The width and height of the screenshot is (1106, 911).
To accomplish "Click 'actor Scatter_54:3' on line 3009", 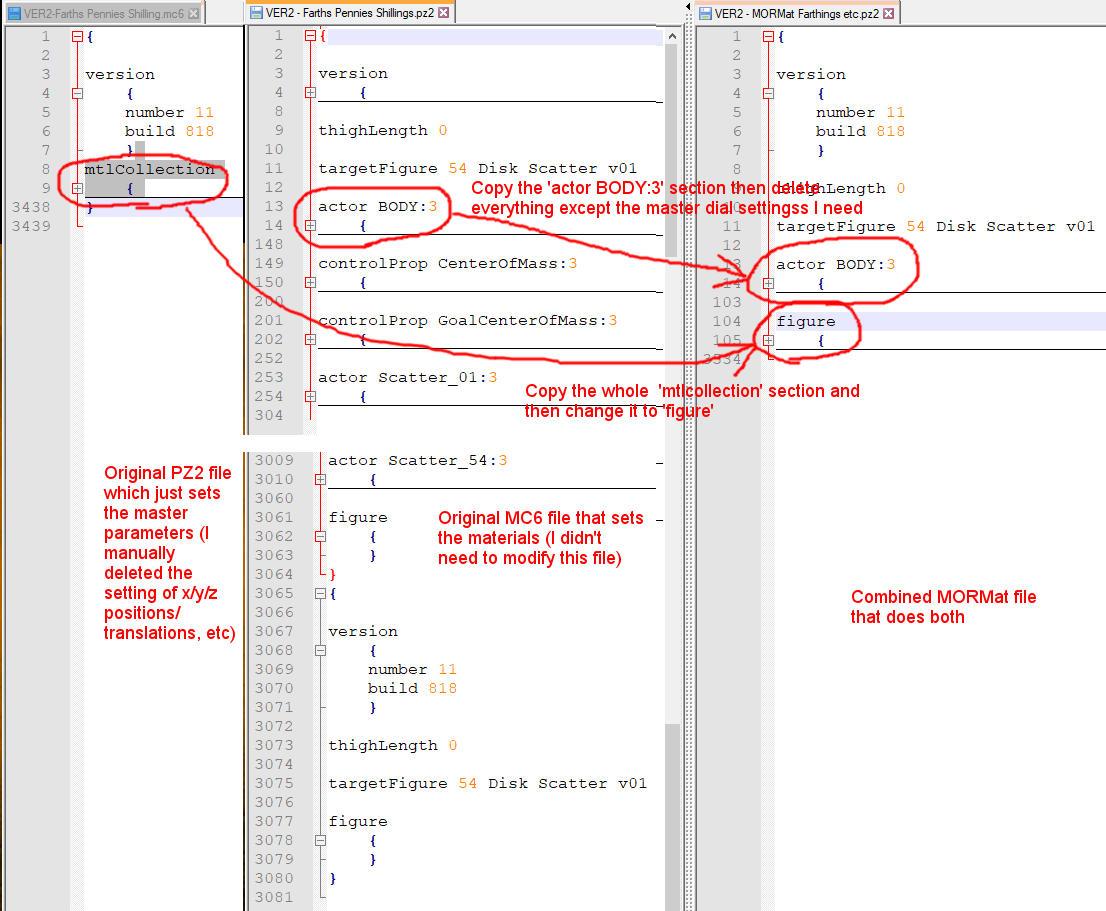I will tap(418, 460).
